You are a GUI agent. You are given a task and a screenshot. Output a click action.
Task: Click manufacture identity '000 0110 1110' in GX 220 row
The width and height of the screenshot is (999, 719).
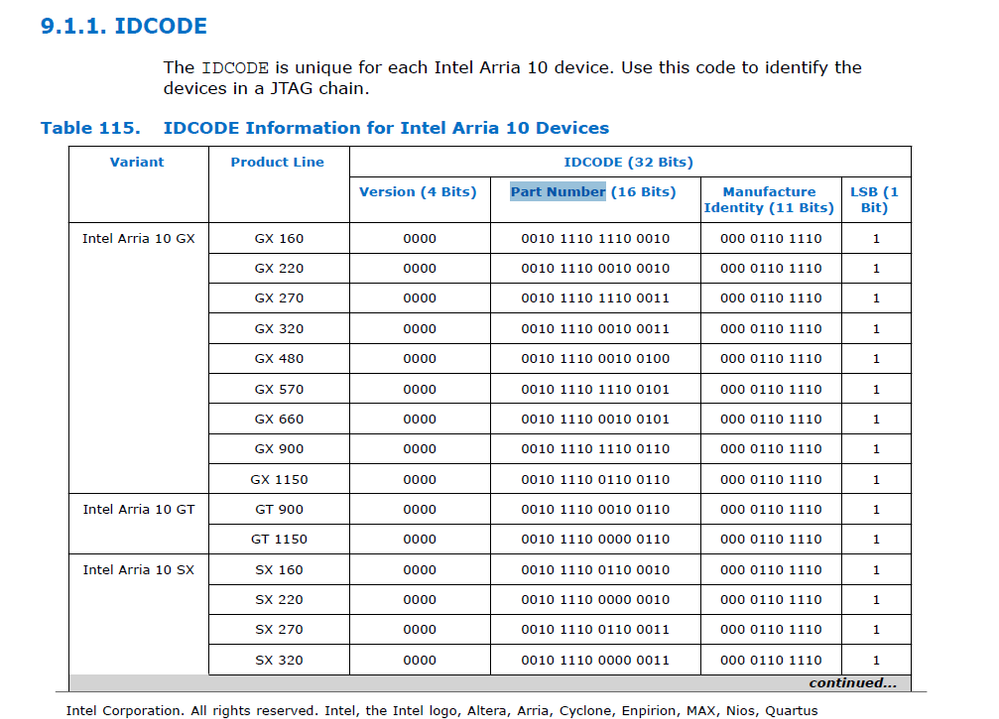[771, 269]
